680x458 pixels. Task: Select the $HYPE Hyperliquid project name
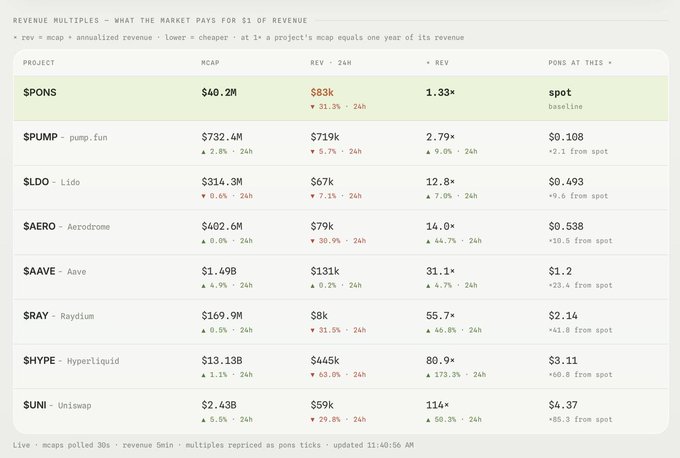pos(71,360)
